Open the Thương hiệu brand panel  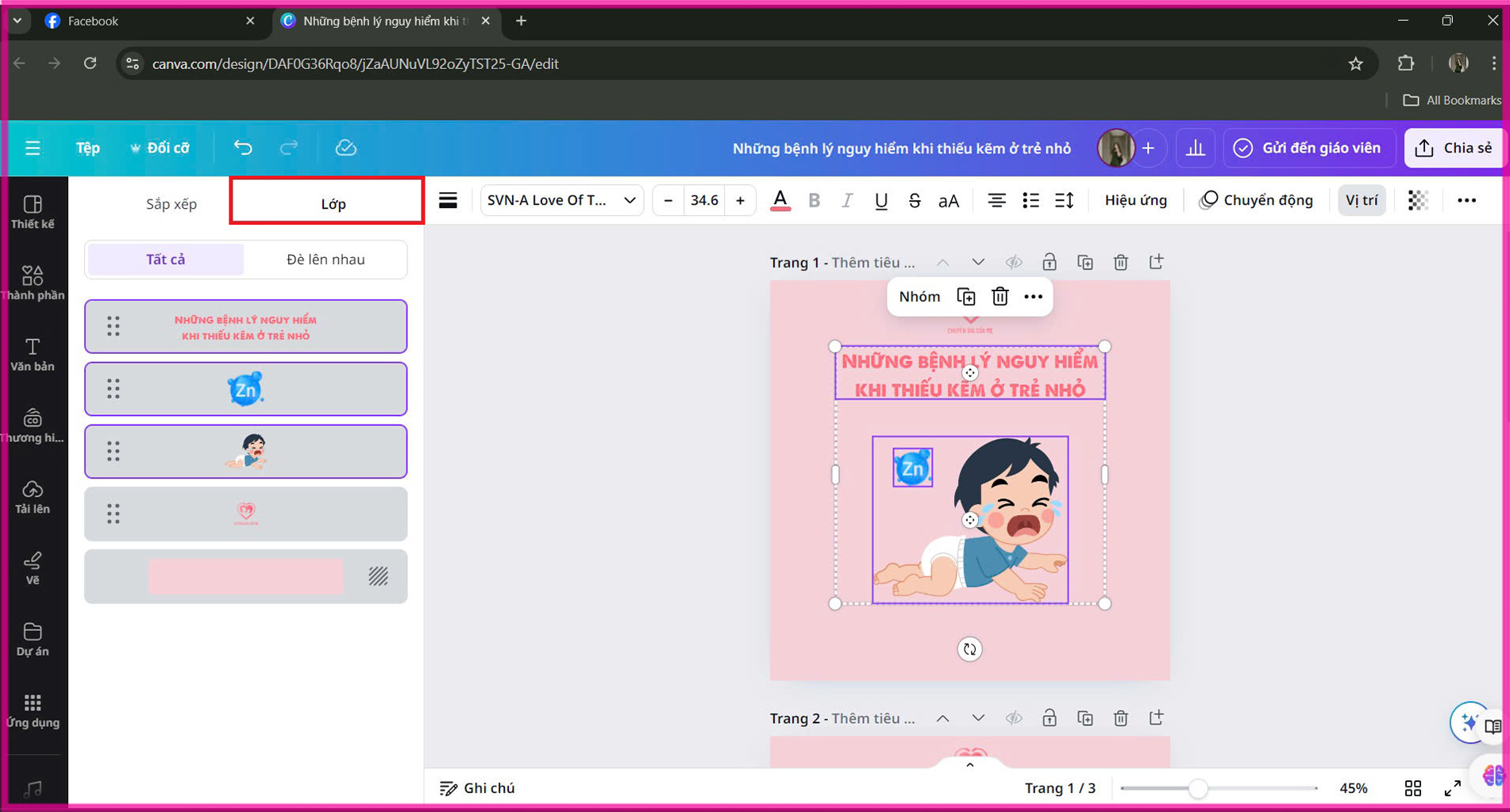(x=33, y=425)
